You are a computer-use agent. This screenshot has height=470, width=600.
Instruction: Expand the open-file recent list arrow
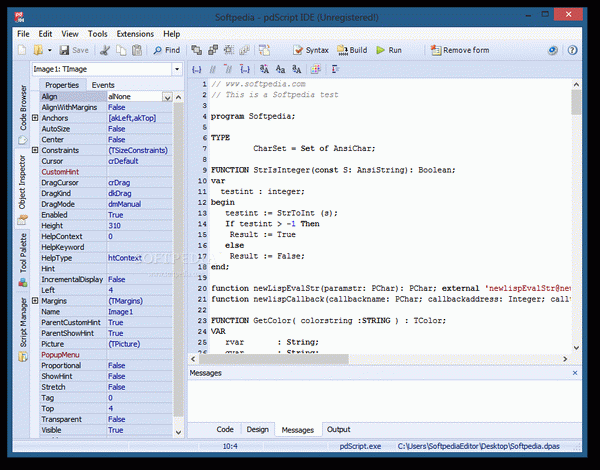click(x=49, y=50)
